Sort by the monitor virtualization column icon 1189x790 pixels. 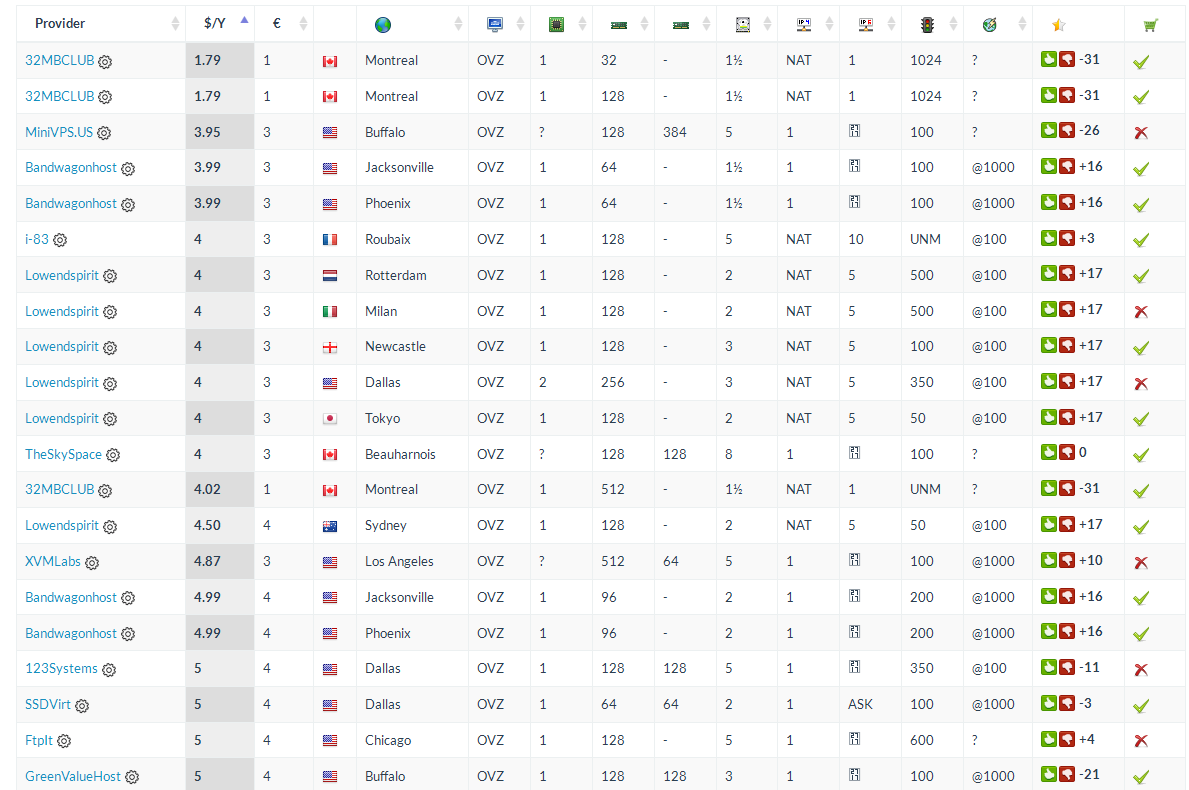click(x=494, y=24)
